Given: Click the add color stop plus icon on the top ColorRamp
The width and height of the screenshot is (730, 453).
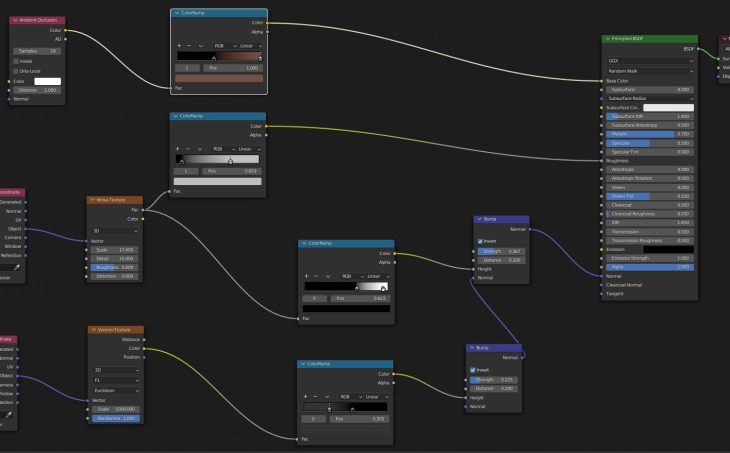Looking at the screenshot, I should point(179,45).
